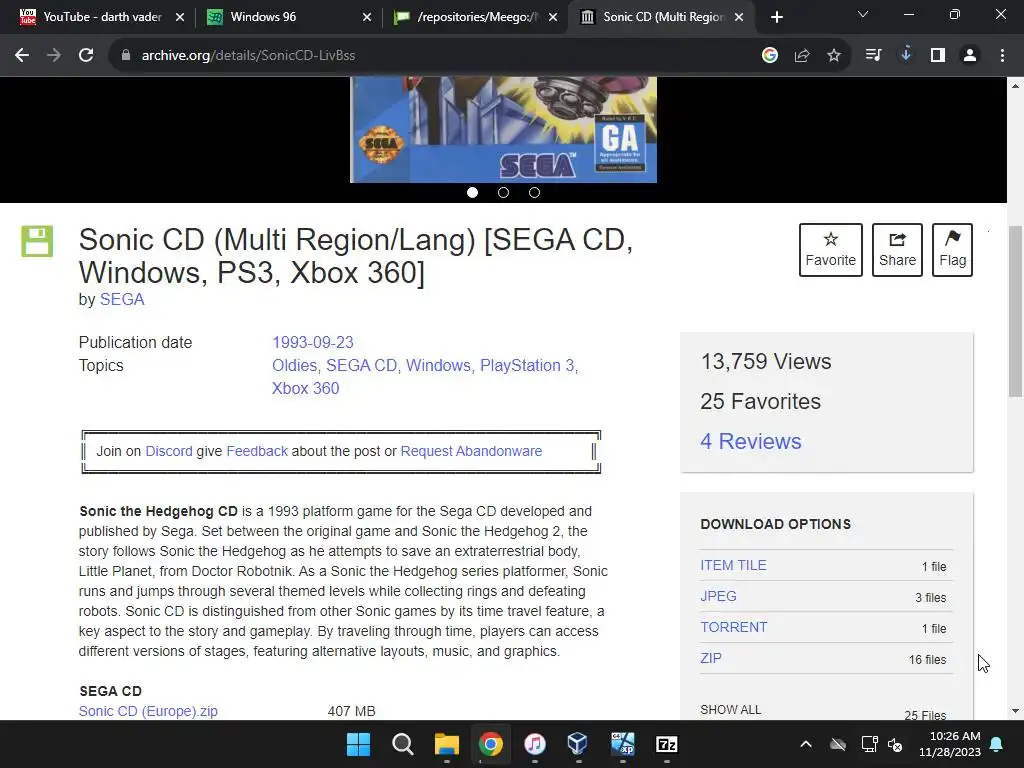1024x768 pixels.
Task: Flag this item
Action: [952, 250]
